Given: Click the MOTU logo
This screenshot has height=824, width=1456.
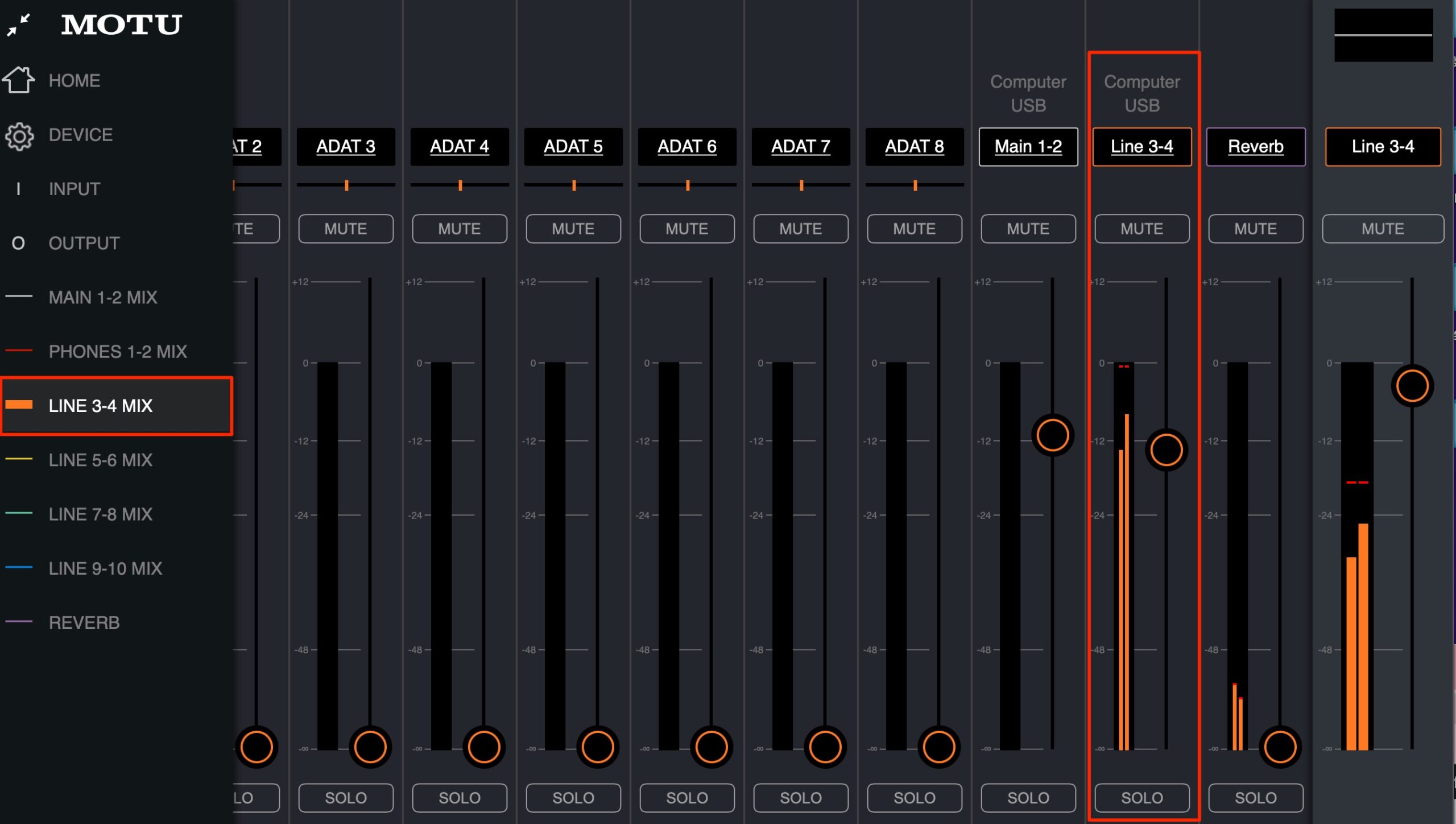Looking at the screenshot, I should pos(122,24).
